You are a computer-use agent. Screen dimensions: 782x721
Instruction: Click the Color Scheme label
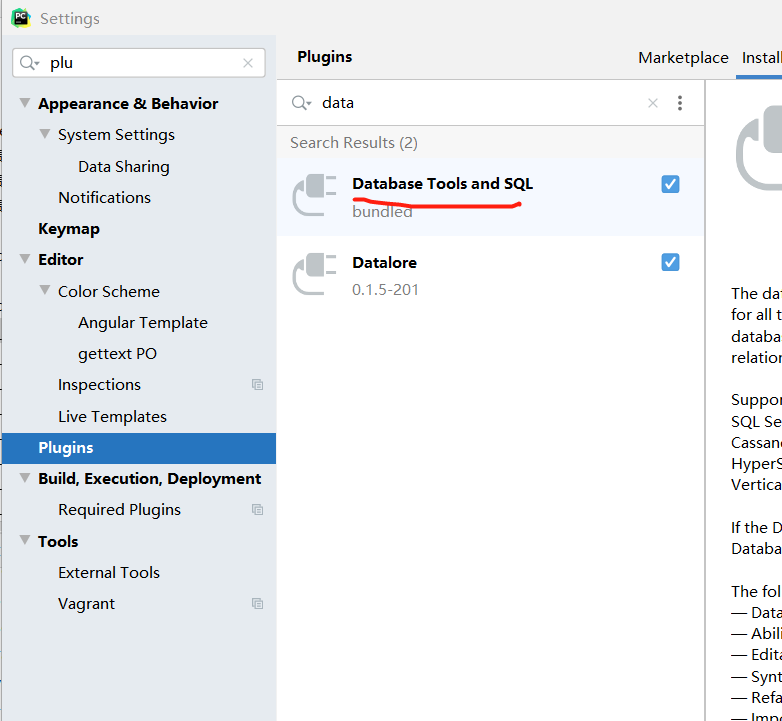109,291
